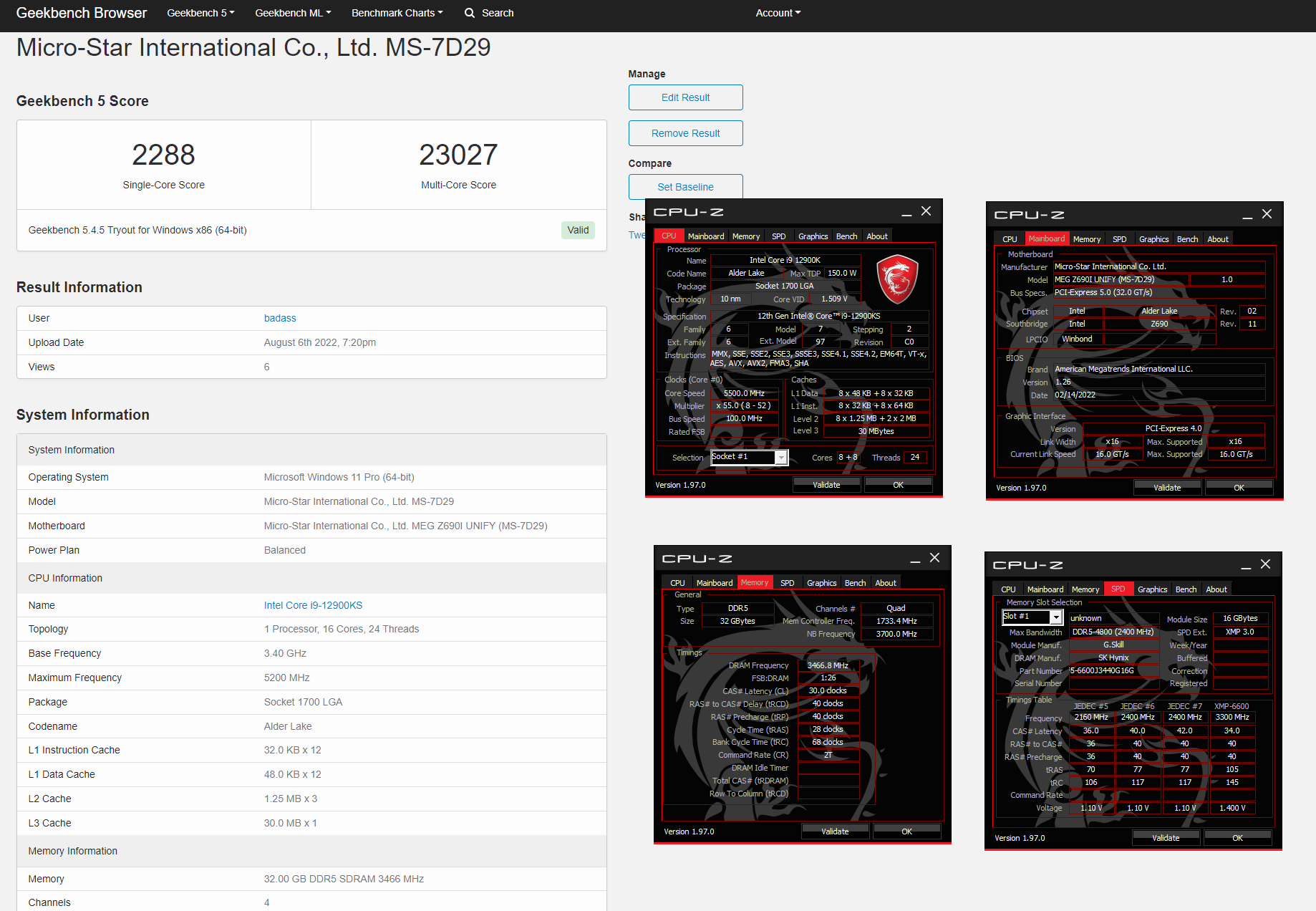Expand the Benchmark Charts menu
The image size is (1316, 911).
[x=397, y=13]
